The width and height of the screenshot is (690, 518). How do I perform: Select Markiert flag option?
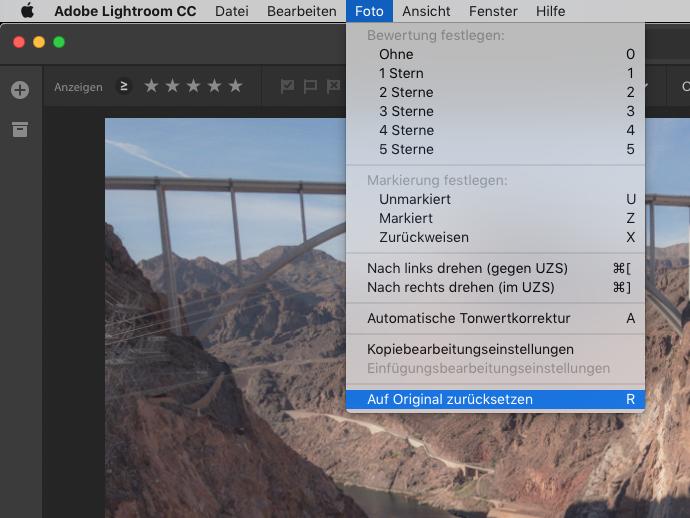495,218
